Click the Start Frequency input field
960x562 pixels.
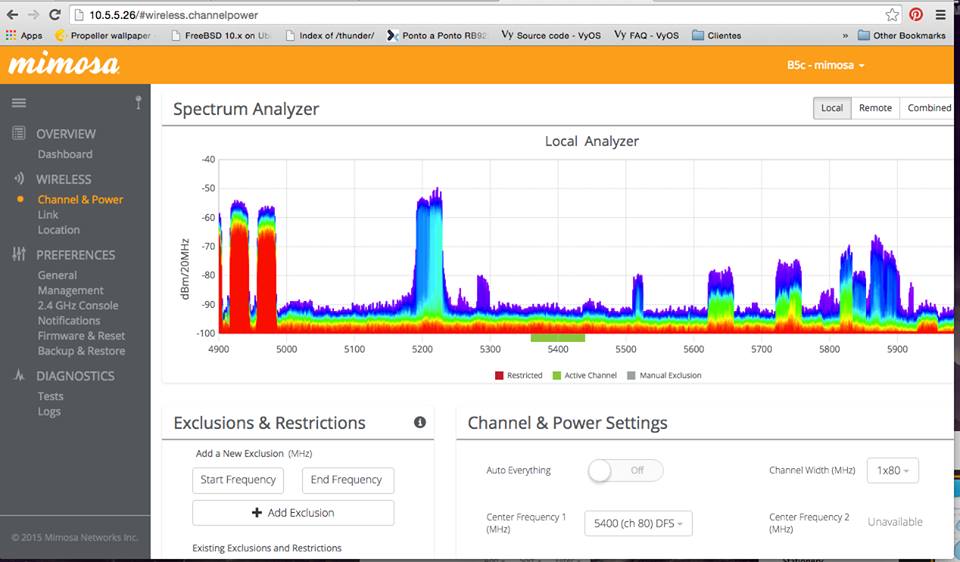[x=238, y=480]
